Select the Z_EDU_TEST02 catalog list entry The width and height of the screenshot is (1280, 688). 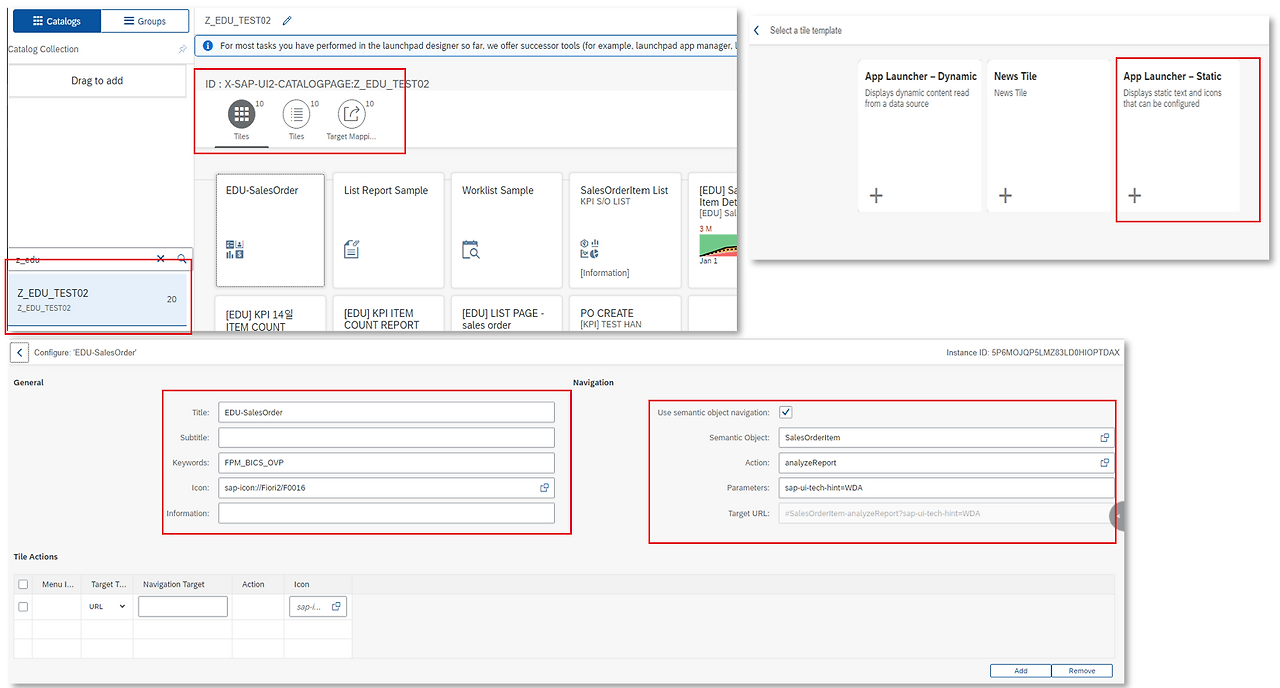click(x=97, y=300)
